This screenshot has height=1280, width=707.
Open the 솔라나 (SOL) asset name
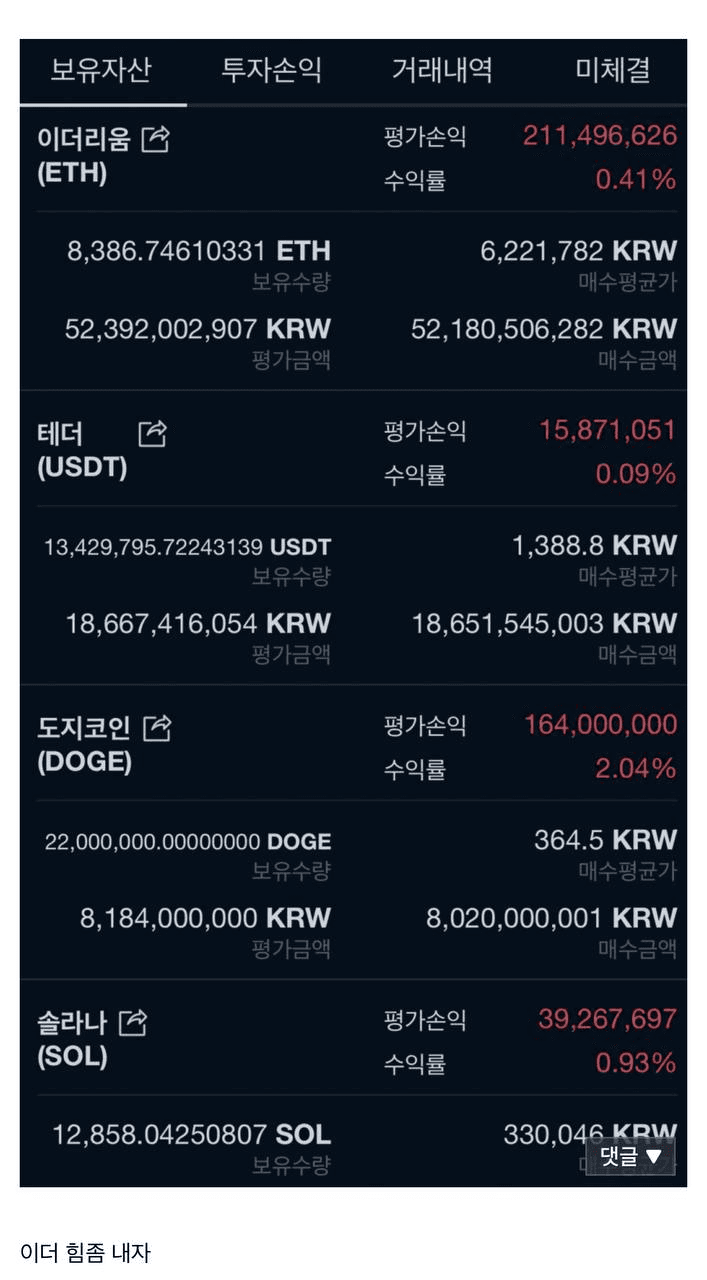click(x=72, y=1039)
